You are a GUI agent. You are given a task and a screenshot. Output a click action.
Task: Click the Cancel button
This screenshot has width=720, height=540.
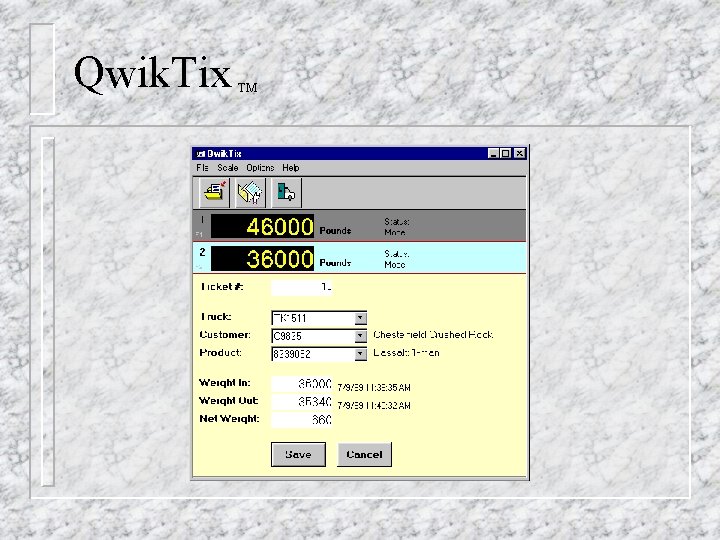pos(365,455)
